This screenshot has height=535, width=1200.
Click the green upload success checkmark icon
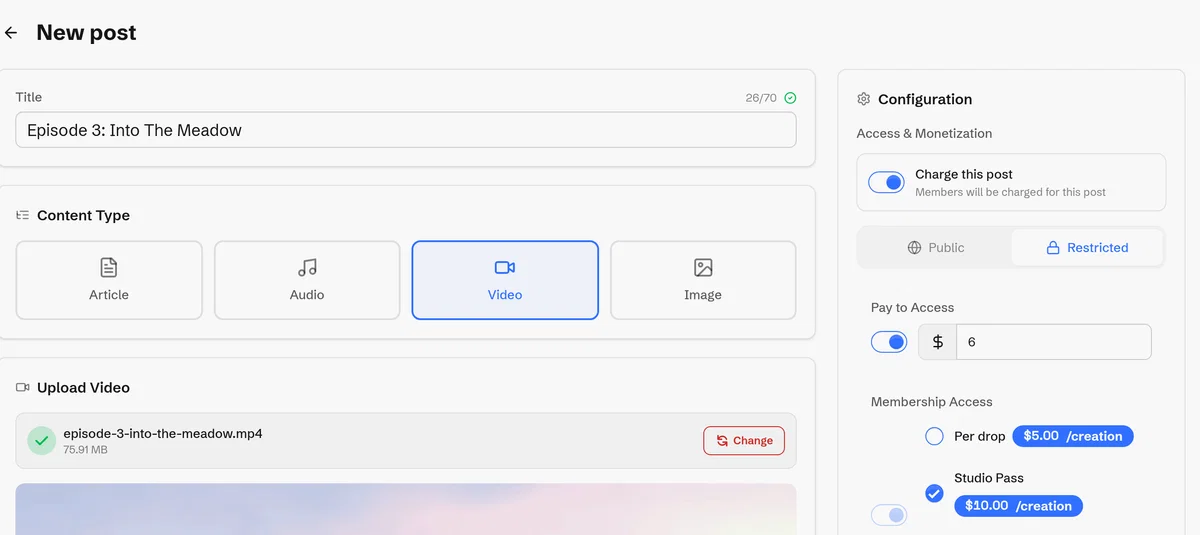pyautogui.click(x=41, y=441)
